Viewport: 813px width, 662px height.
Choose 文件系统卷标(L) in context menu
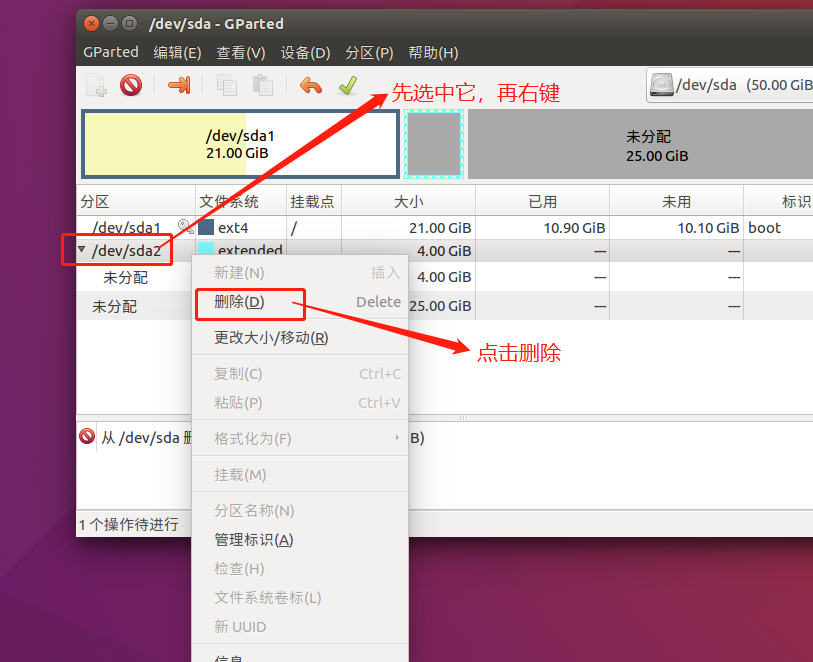click(300, 598)
